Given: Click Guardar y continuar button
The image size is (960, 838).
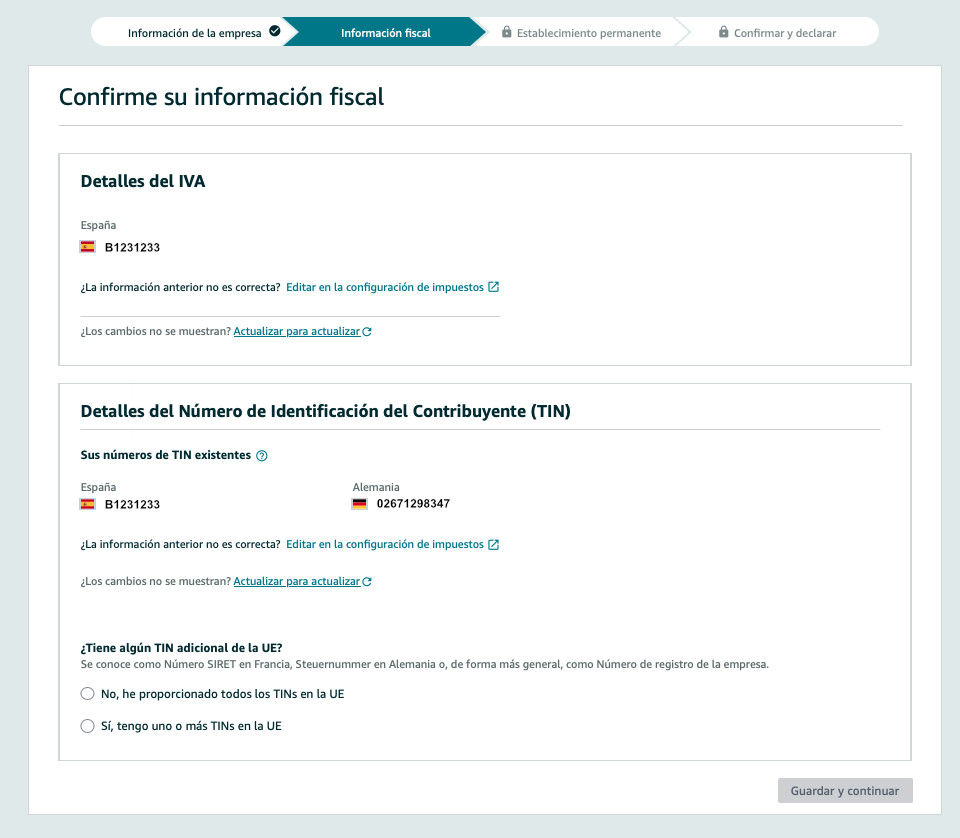Looking at the screenshot, I should pos(845,790).
